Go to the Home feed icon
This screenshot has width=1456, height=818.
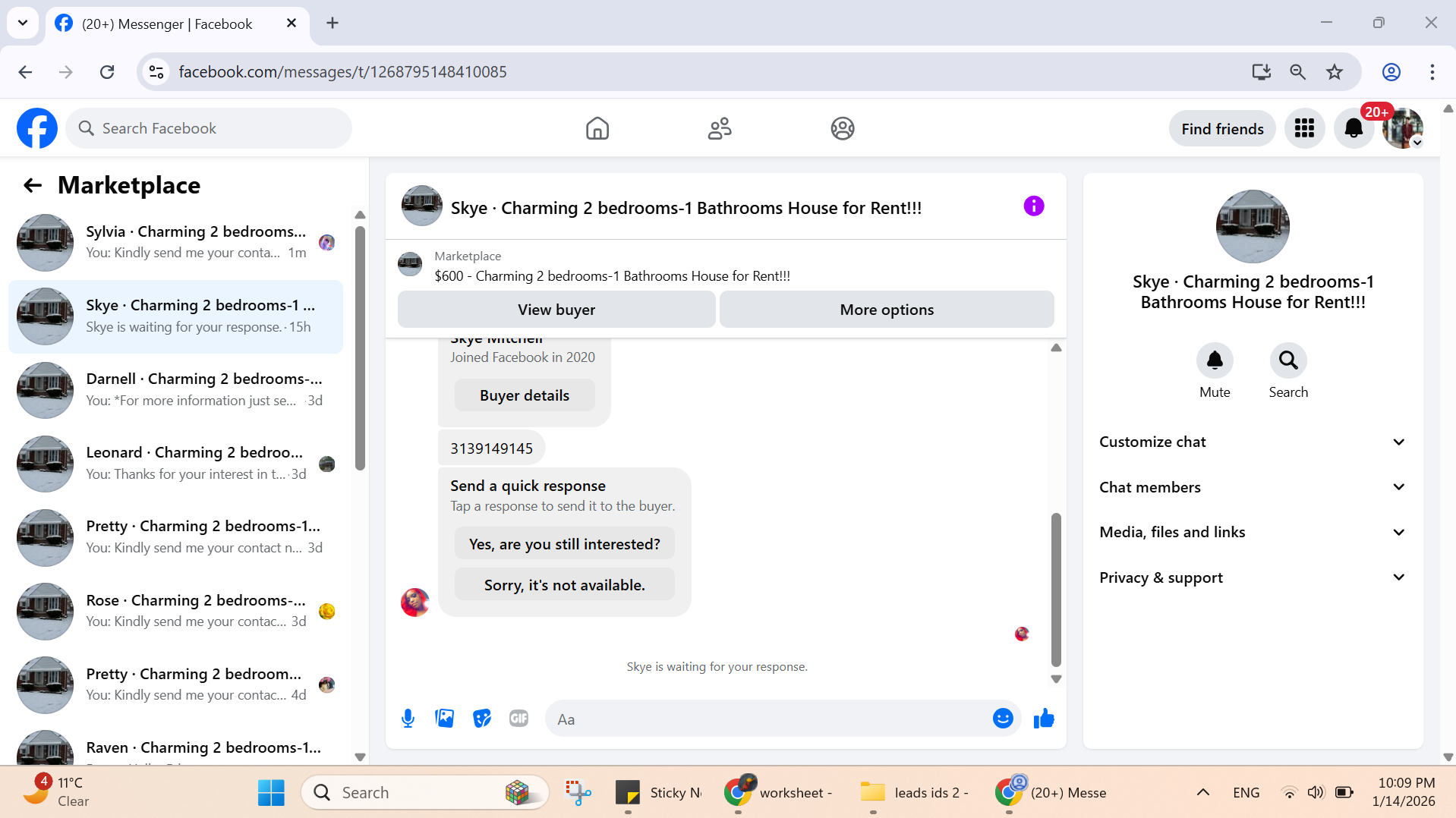tap(597, 128)
